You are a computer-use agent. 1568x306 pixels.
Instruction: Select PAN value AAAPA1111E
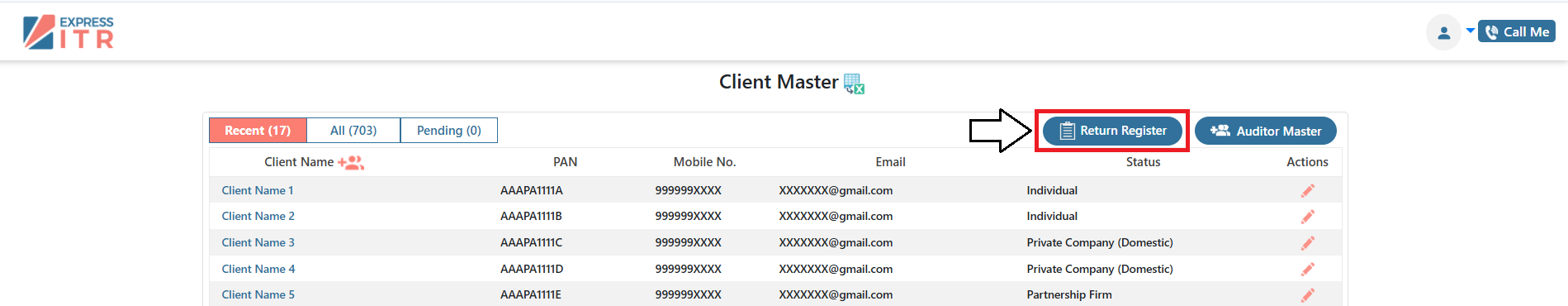tap(530, 294)
